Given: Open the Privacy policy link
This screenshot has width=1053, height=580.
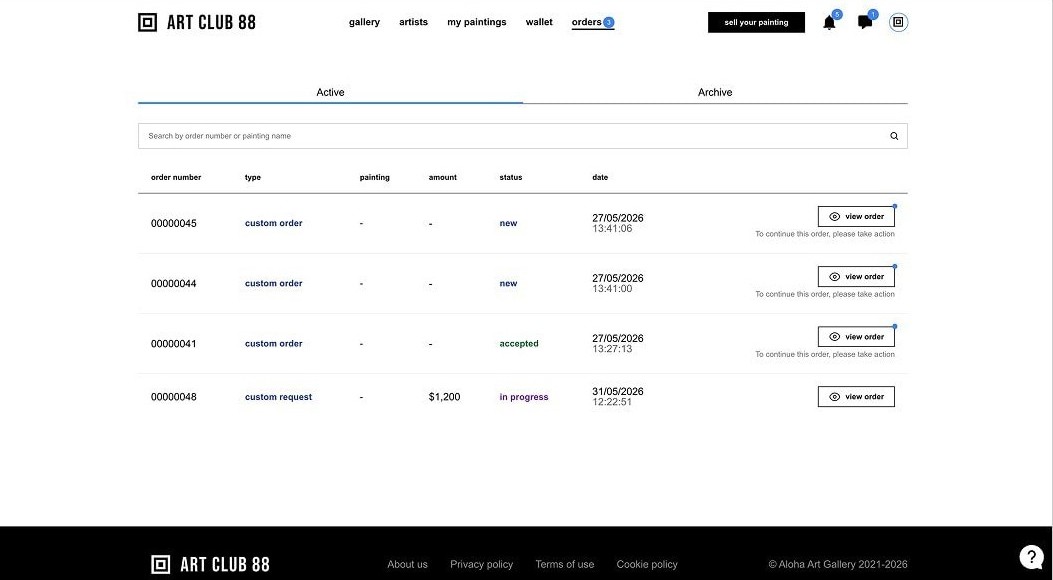Looking at the screenshot, I should click(x=482, y=565).
